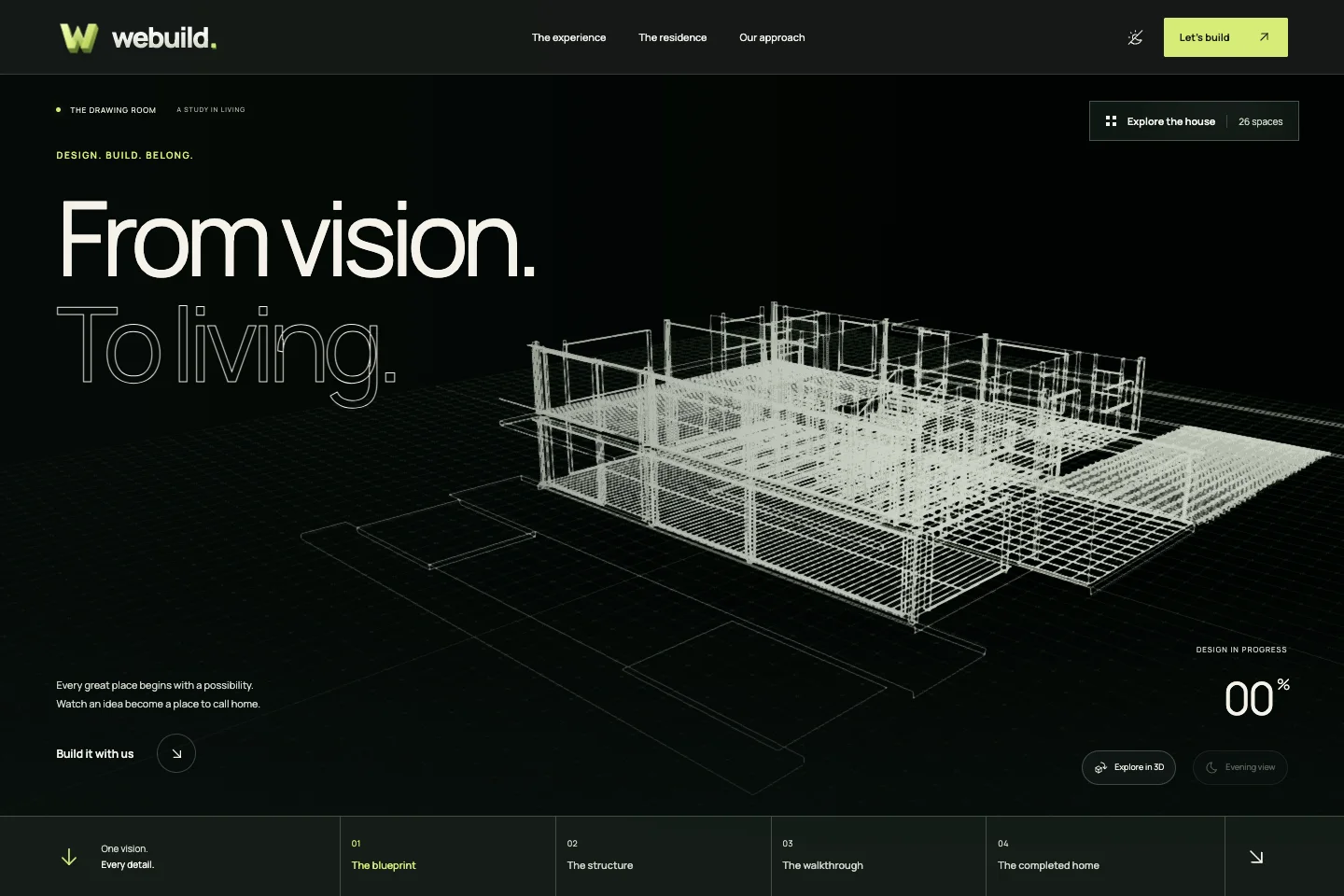
Task: Click the webuild W logo icon
Action: coord(79,37)
